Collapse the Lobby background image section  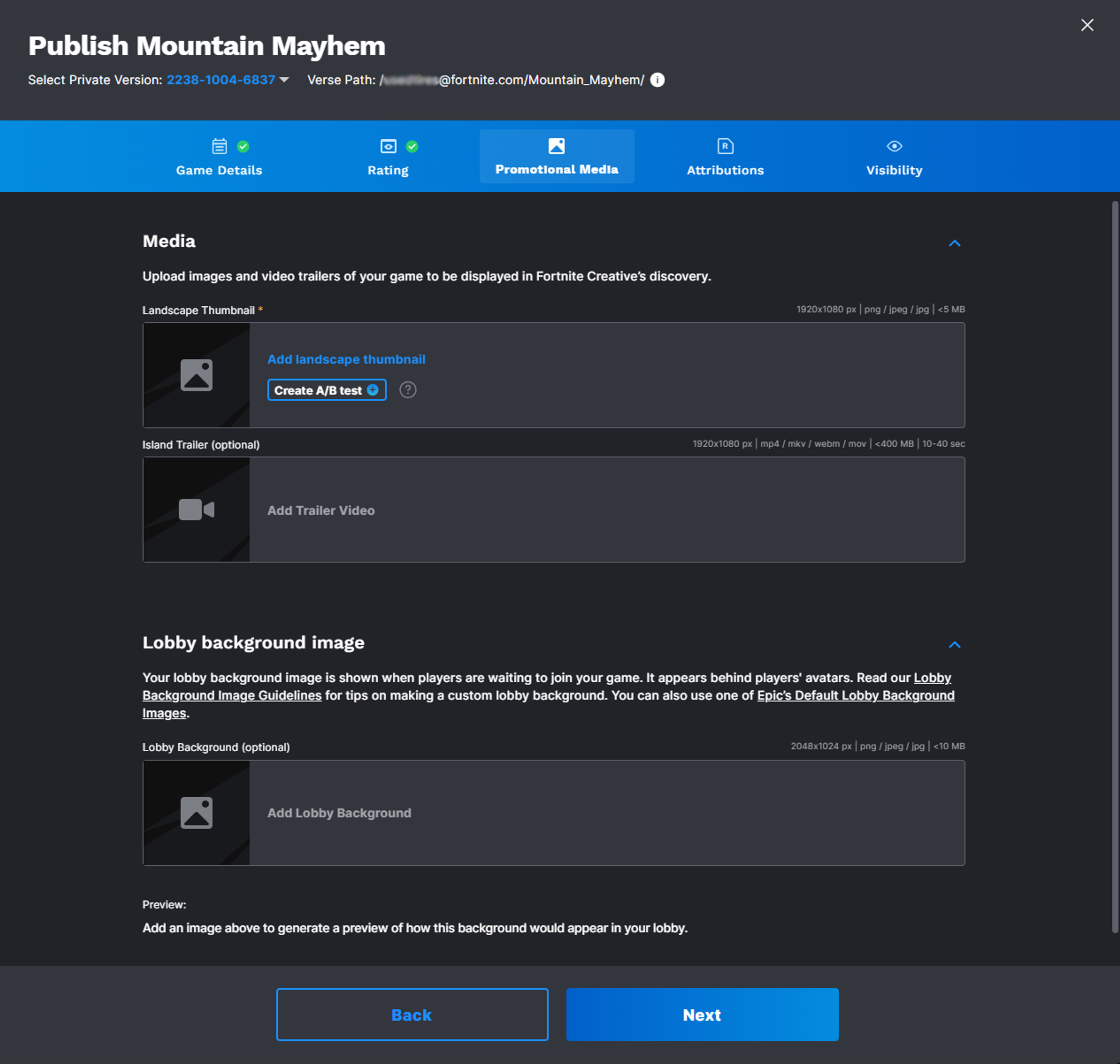pos(954,644)
